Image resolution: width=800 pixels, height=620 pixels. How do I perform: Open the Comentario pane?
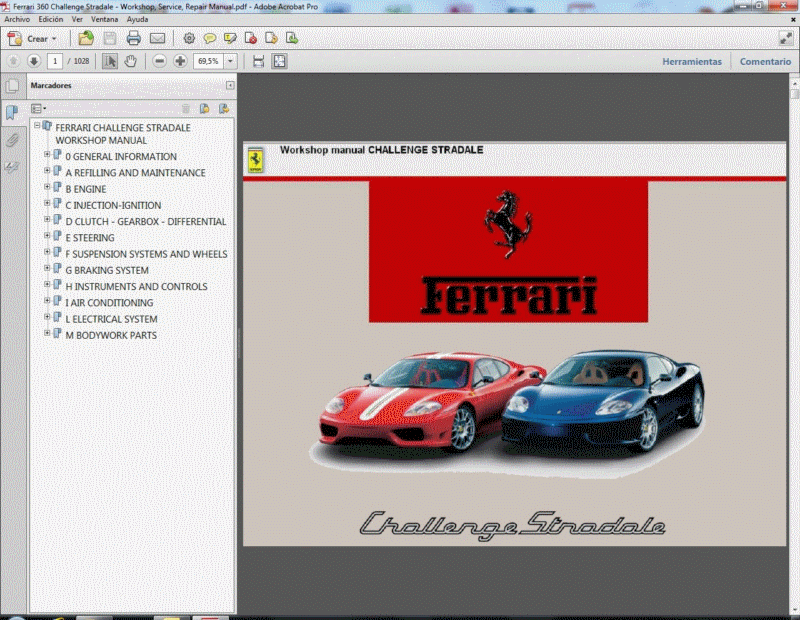765,61
